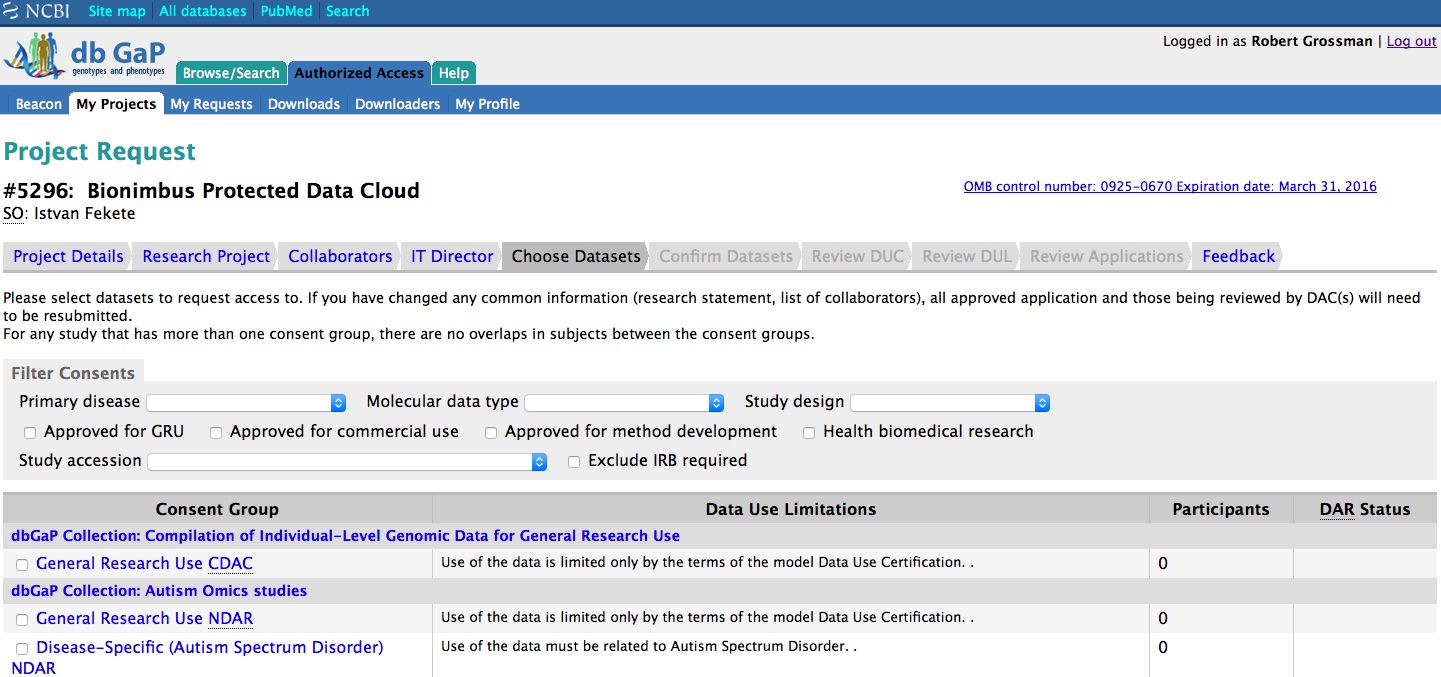Image resolution: width=1441 pixels, height=677 pixels.
Task: Open the Primary disease dropdown
Action: (246, 403)
